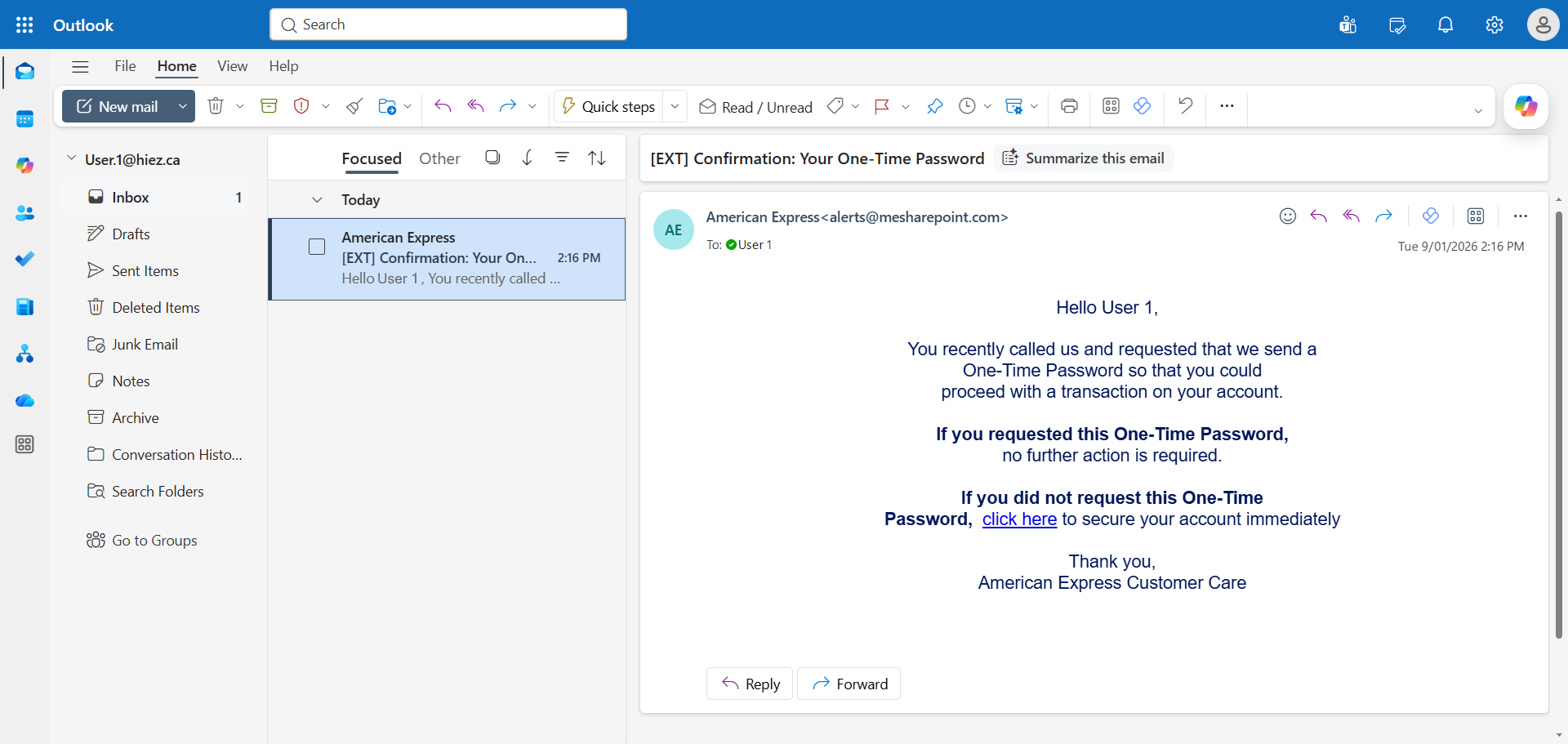Toggle the navigation pane hamburger button
This screenshot has height=744, width=1568.
click(80, 66)
